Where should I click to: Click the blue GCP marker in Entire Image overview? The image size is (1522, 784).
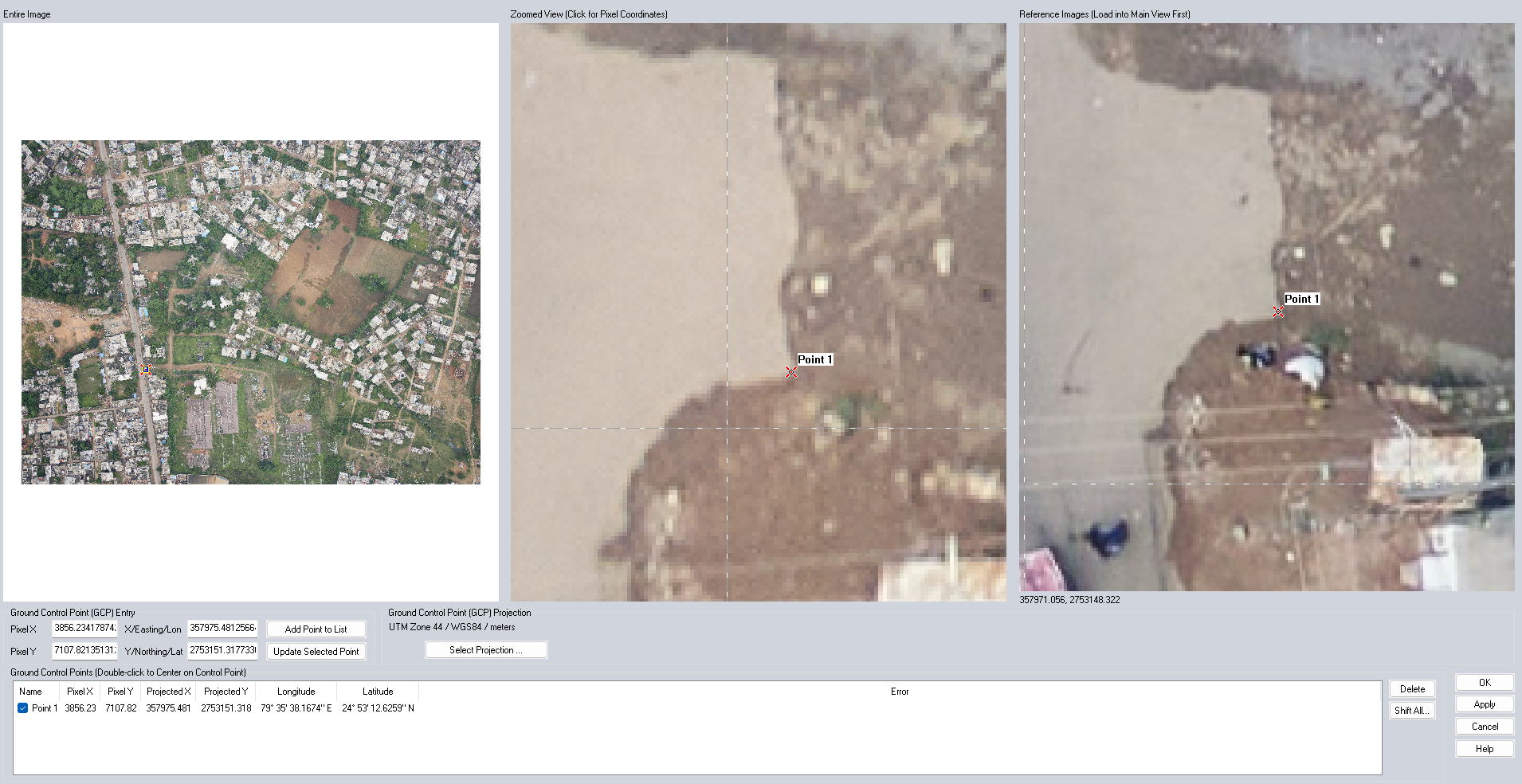coord(146,369)
